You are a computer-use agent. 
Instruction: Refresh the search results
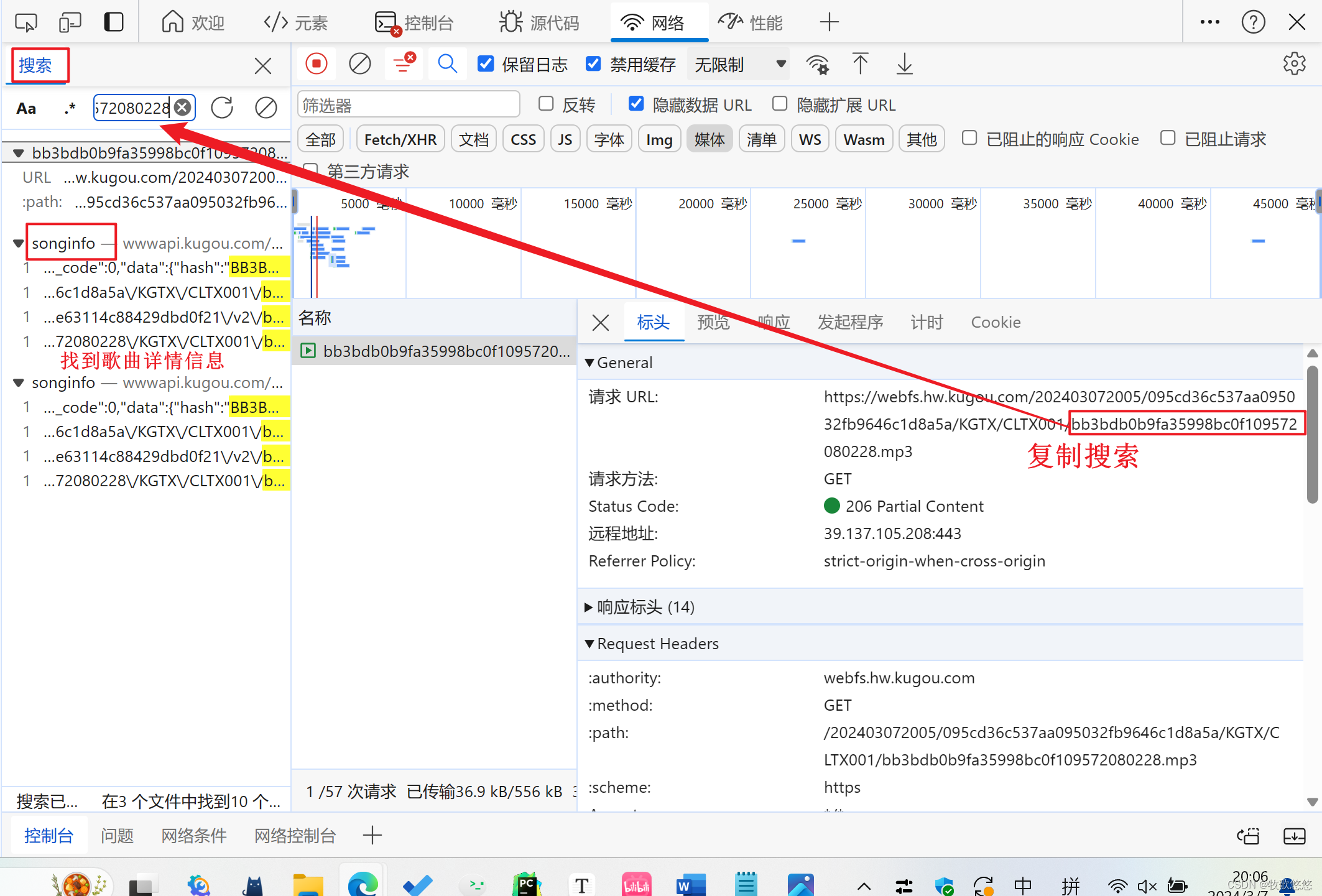click(x=222, y=108)
